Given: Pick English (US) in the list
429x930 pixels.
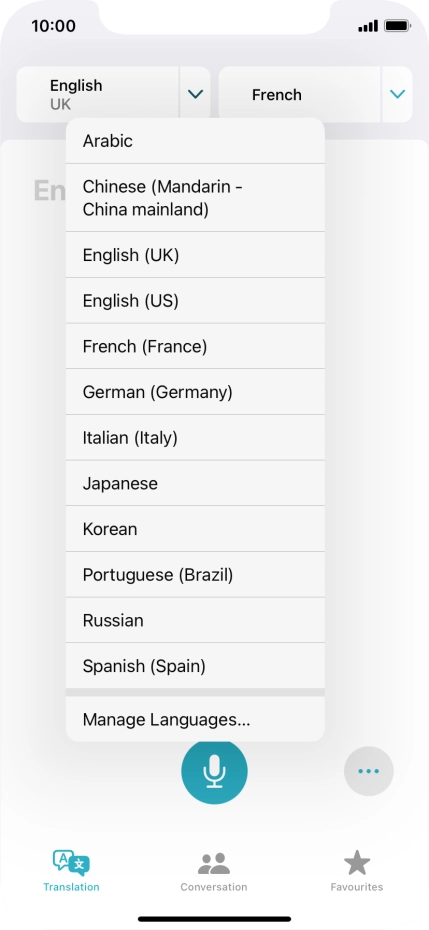Looking at the screenshot, I should point(195,301).
